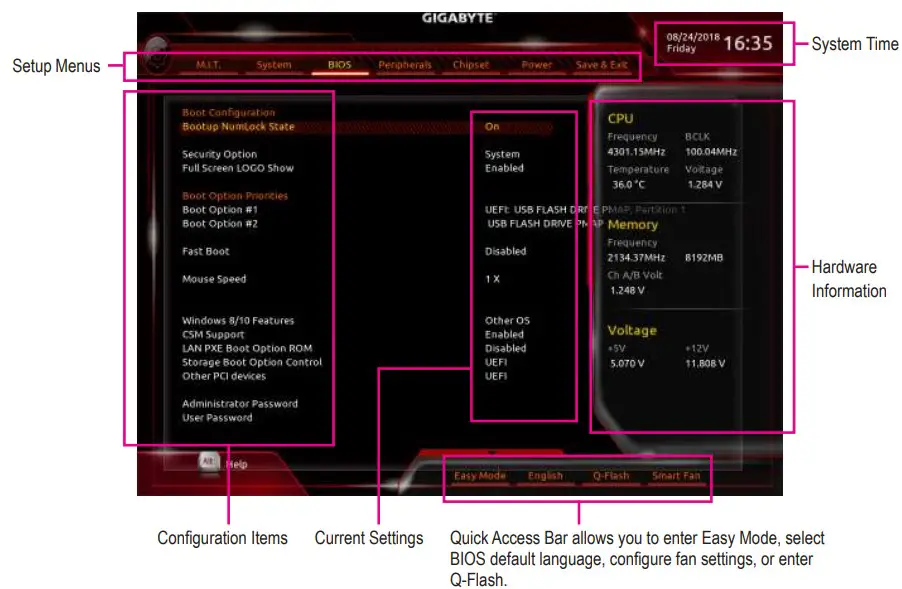Toggle Full Screen LOGO Enabled value
The height and width of the screenshot is (589, 902).
point(504,168)
